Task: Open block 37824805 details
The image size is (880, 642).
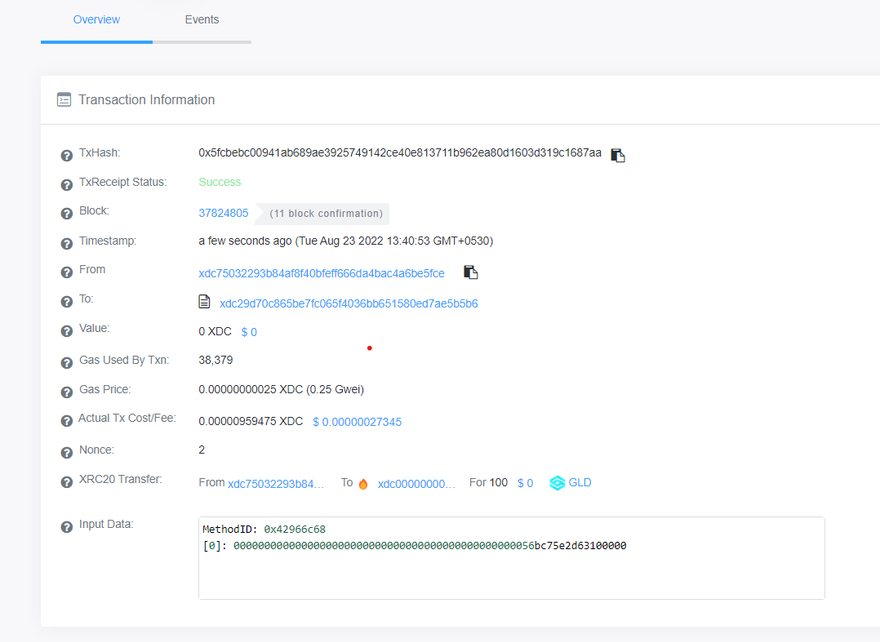Action: pyautogui.click(x=223, y=213)
